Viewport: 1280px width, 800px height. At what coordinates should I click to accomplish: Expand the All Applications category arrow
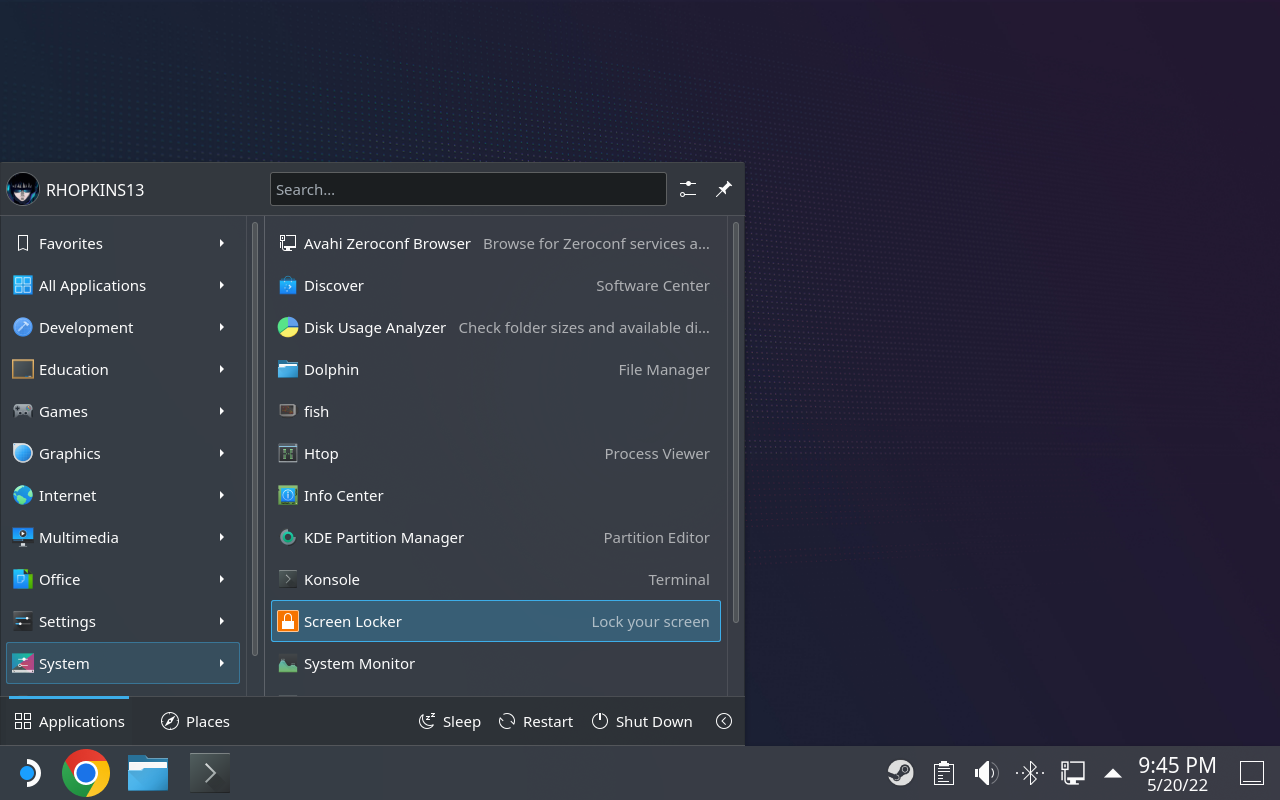click(222, 285)
